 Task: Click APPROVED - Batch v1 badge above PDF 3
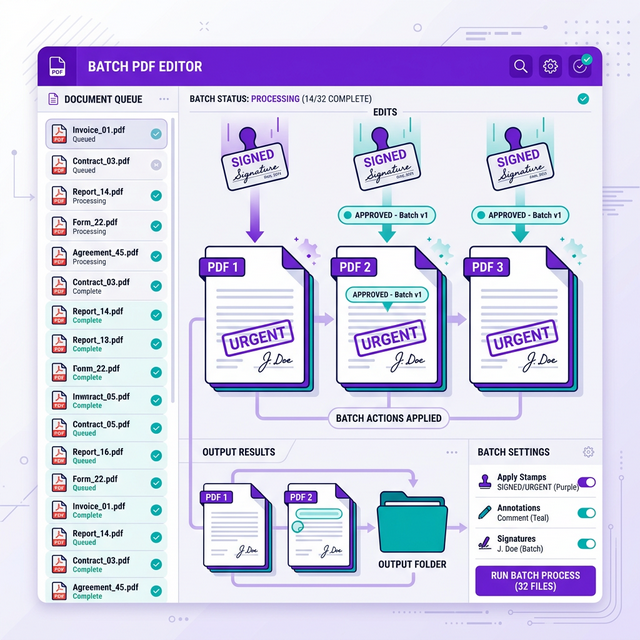tap(520, 215)
